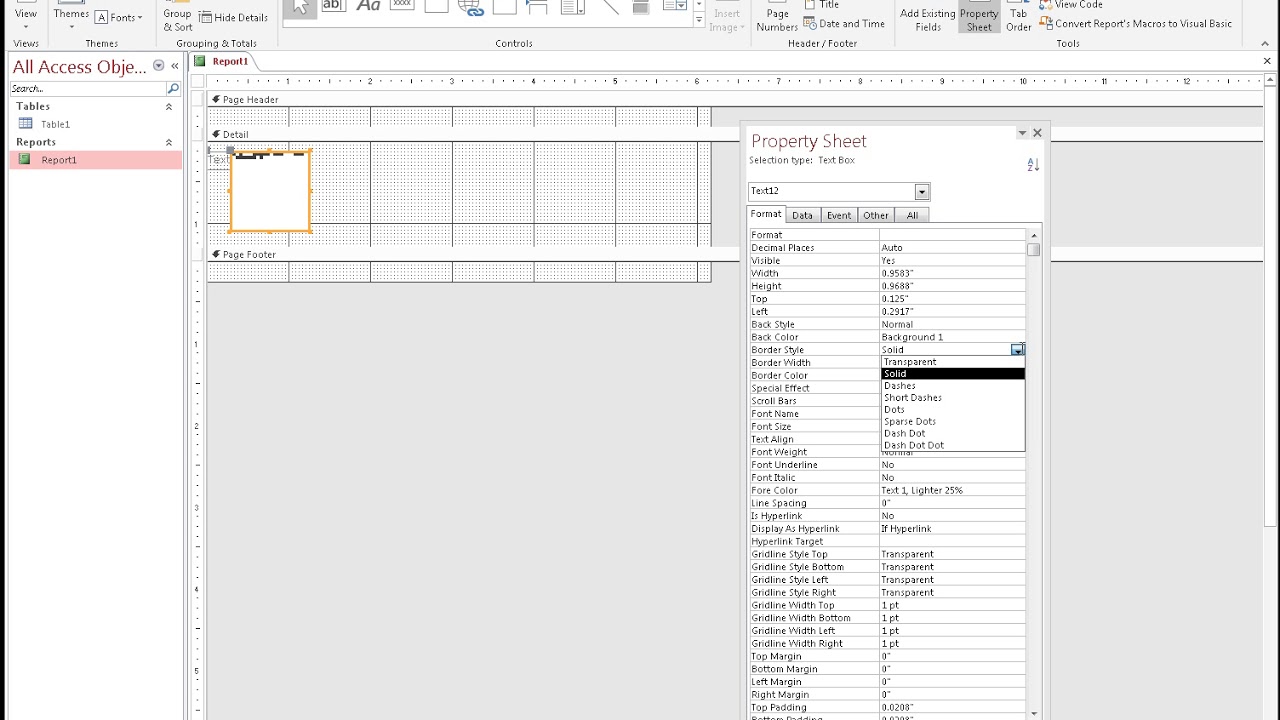
Task: Choose Dash Dot border style
Action: (953, 434)
